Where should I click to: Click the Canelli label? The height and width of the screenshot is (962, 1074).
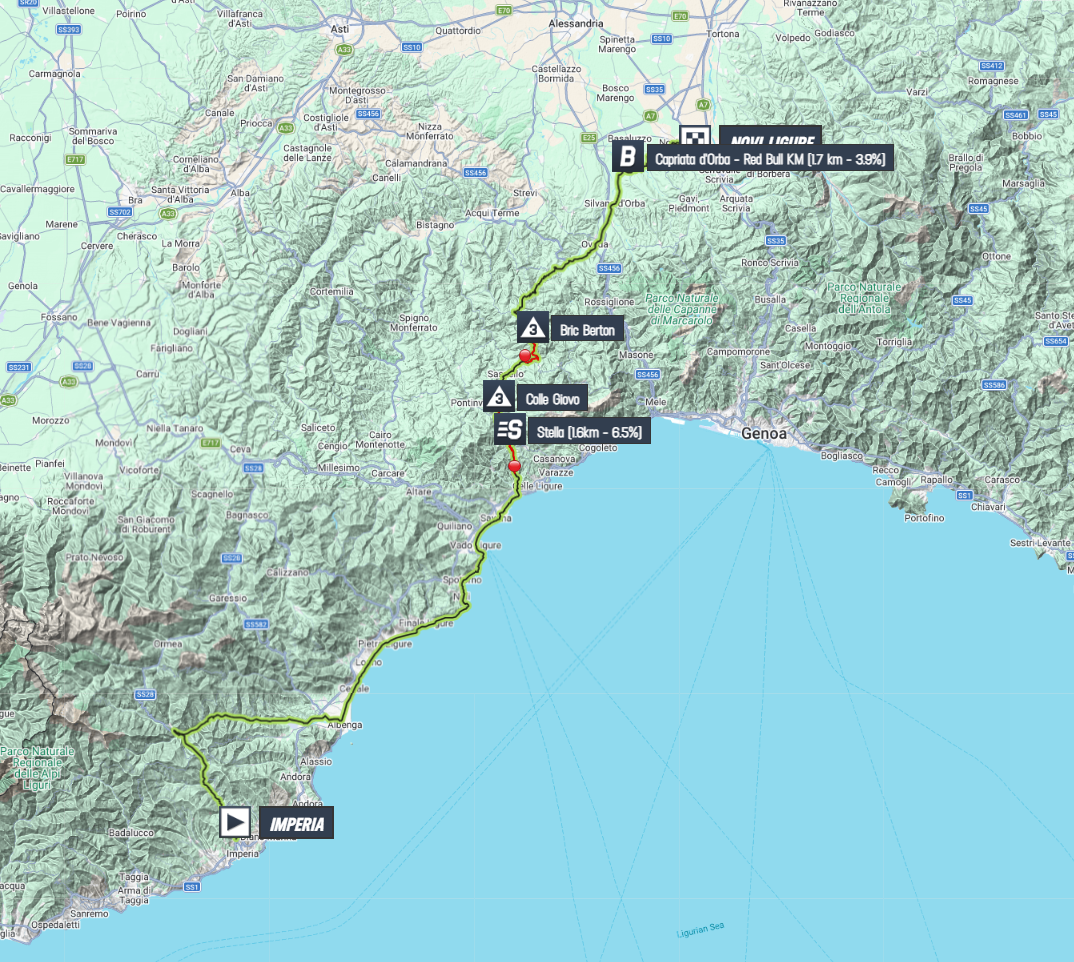pyautogui.click(x=386, y=178)
